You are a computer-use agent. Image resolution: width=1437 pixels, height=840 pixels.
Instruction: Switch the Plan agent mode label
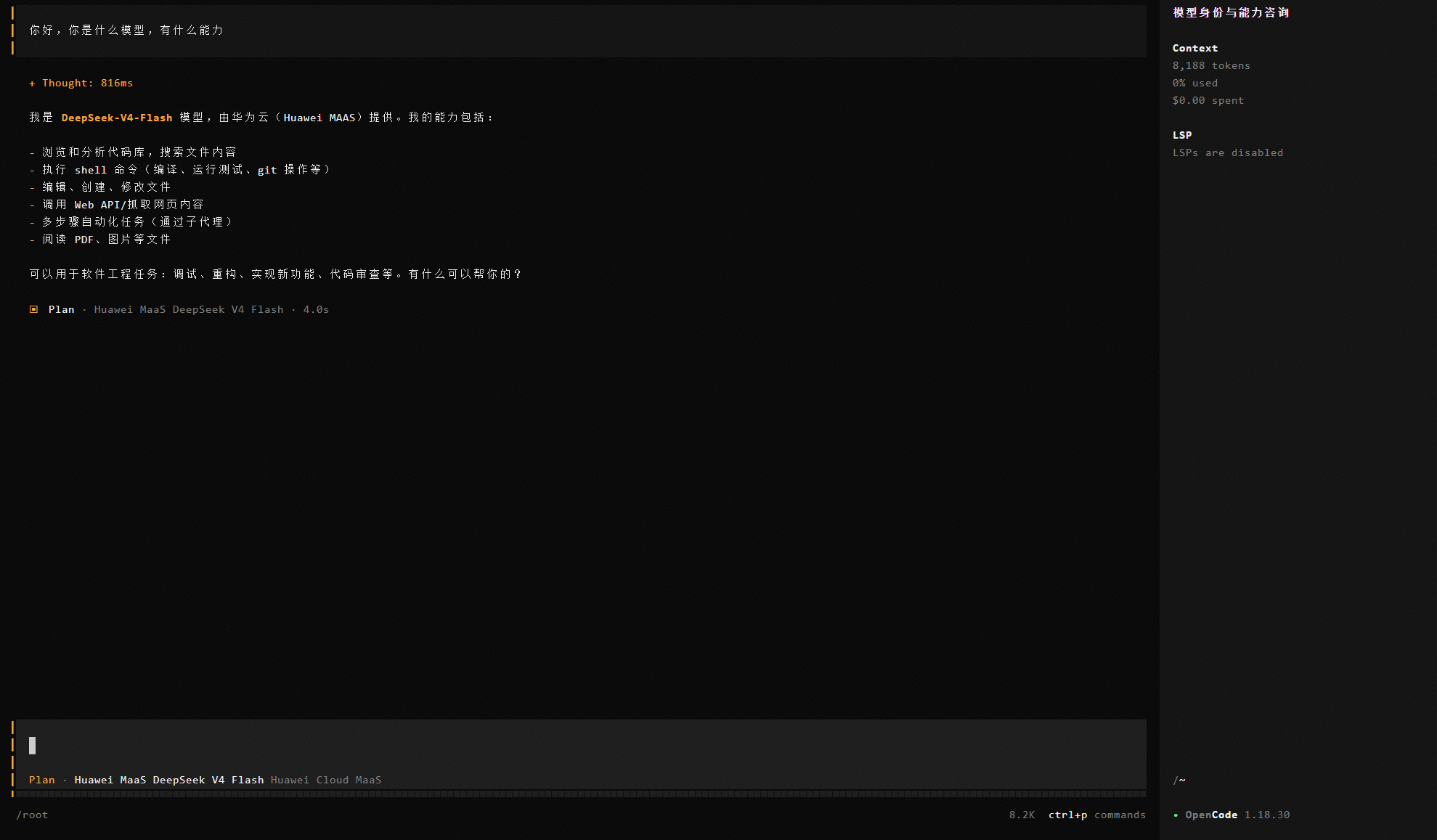click(x=41, y=780)
